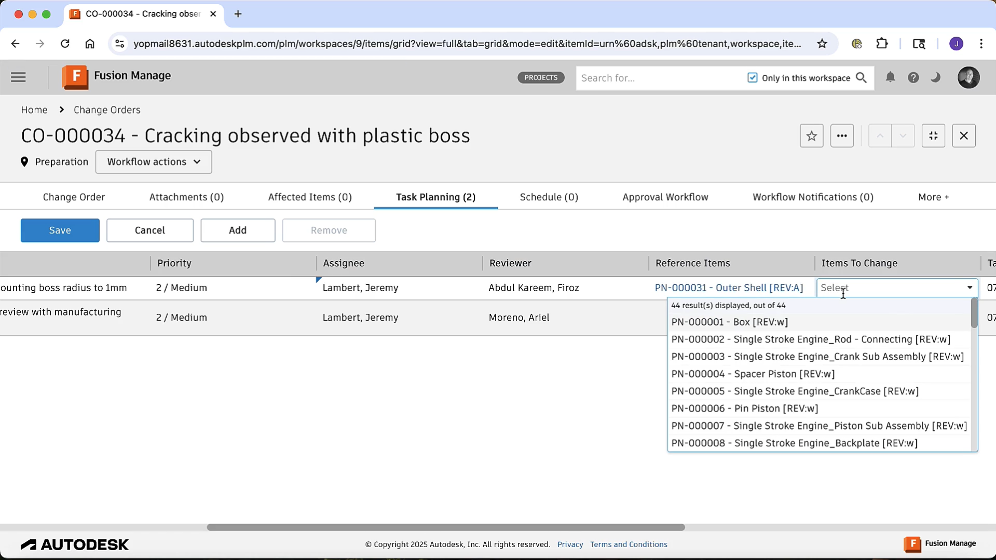Select PN-000004 - Spacer Piston option
The width and height of the screenshot is (996, 560).
(819, 374)
